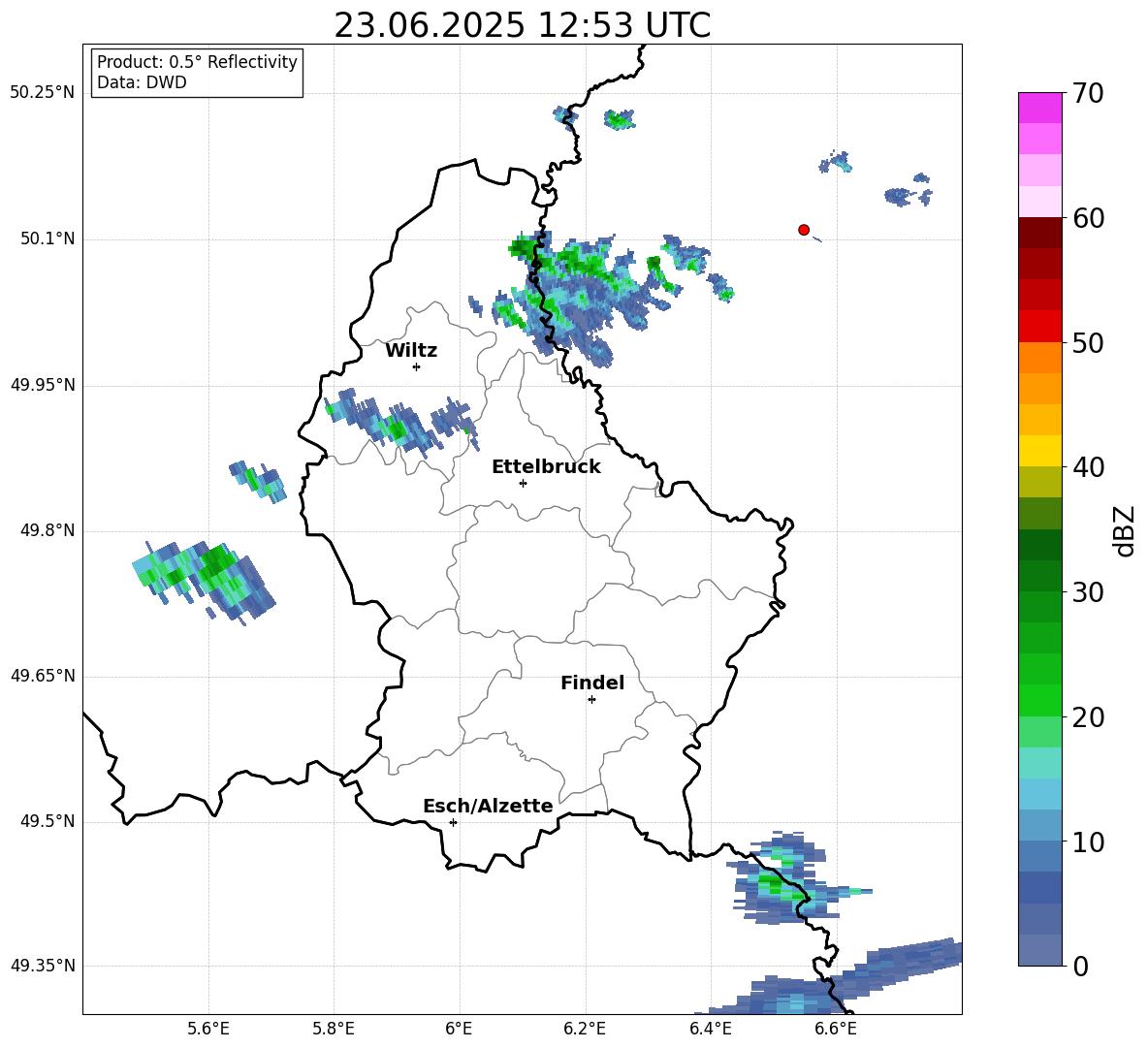Click the 6°E longitude label
This screenshot has width=1148, height=1048.
point(459,1029)
